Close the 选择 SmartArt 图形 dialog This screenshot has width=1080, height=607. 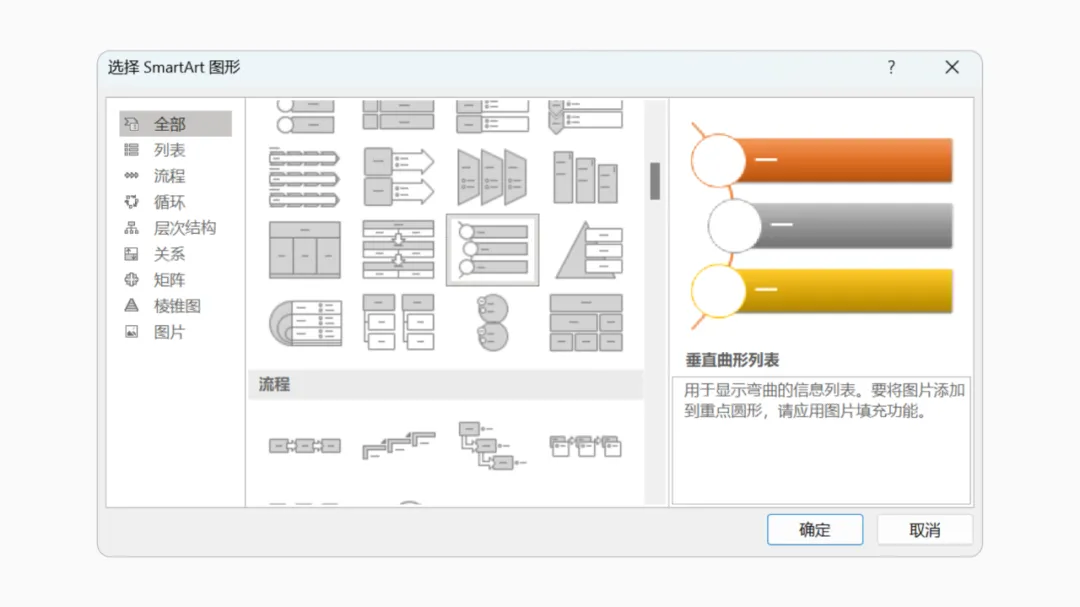pyautogui.click(x=952, y=67)
